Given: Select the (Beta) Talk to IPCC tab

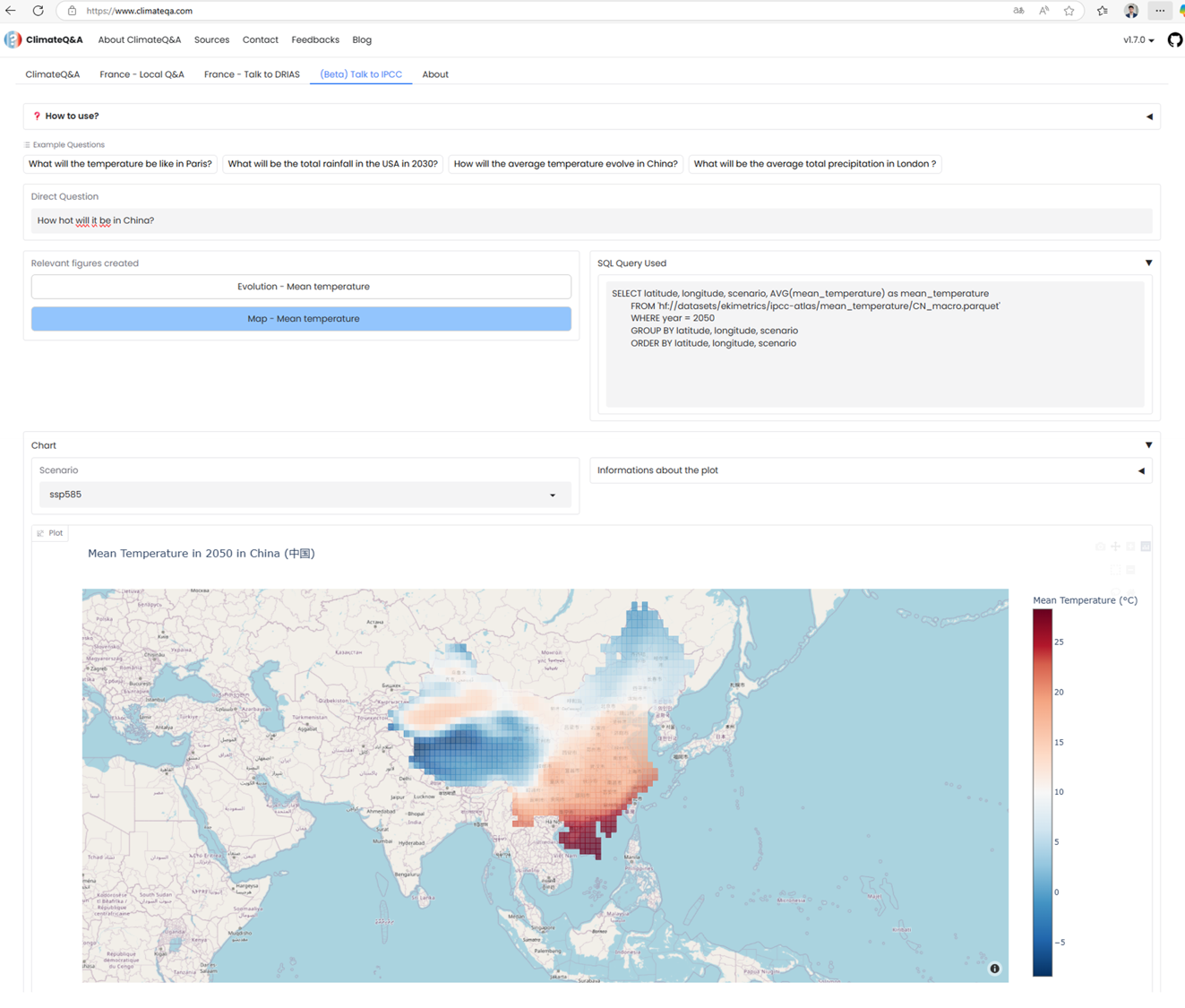Looking at the screenshot, I should pos(361,74).
